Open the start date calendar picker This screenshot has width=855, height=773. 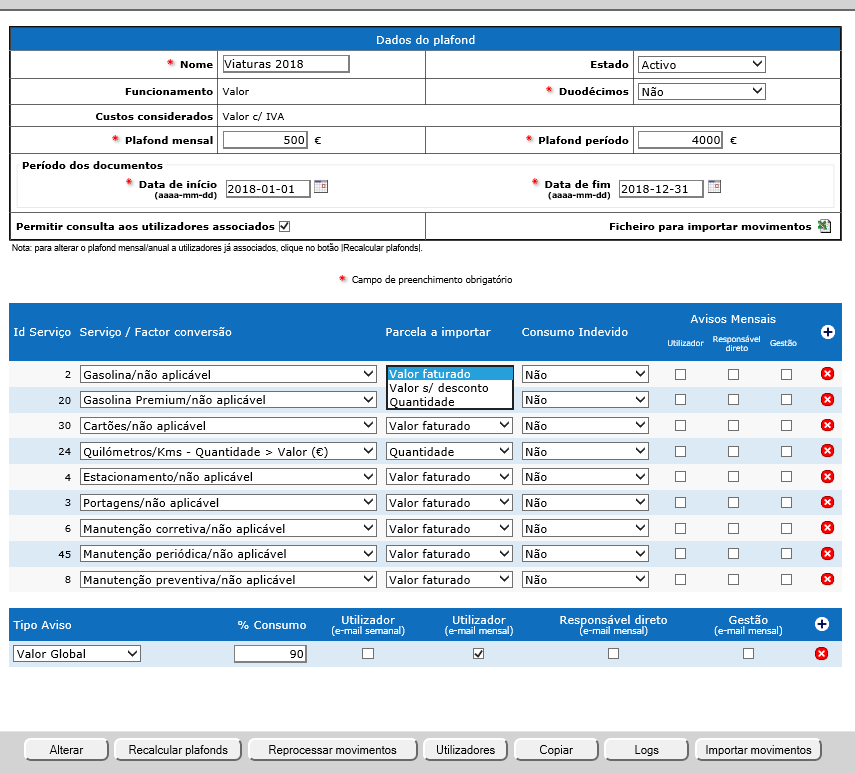click(x=321, y=187)
